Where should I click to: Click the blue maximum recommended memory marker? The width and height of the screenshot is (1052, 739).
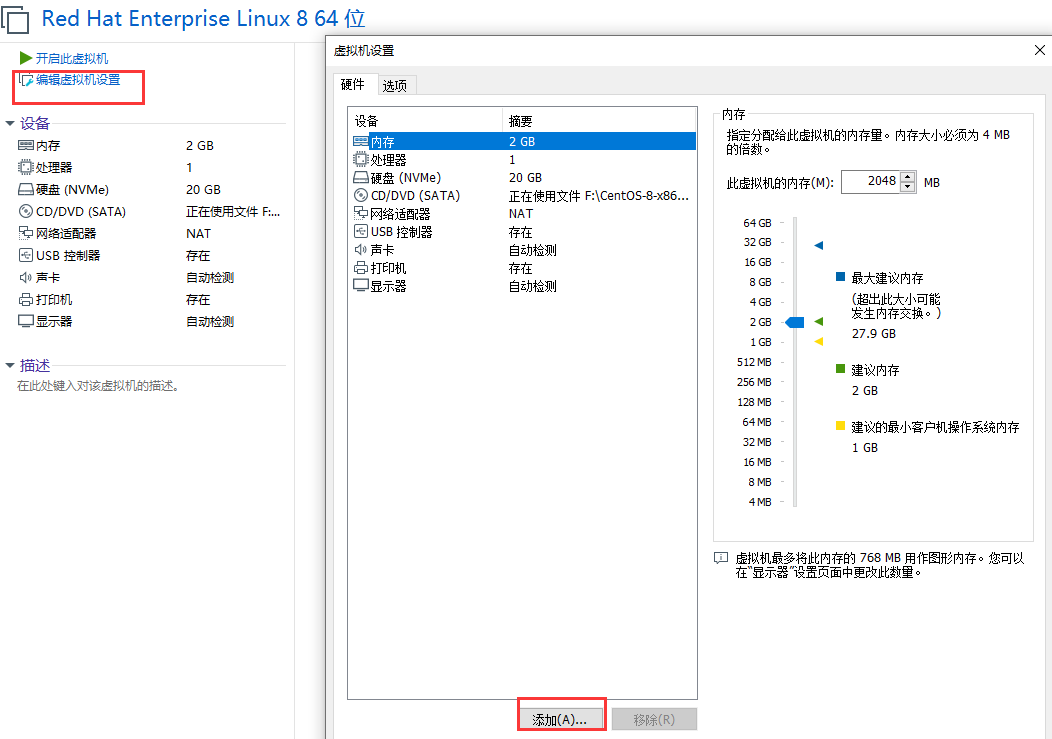[x=819, y=245]
